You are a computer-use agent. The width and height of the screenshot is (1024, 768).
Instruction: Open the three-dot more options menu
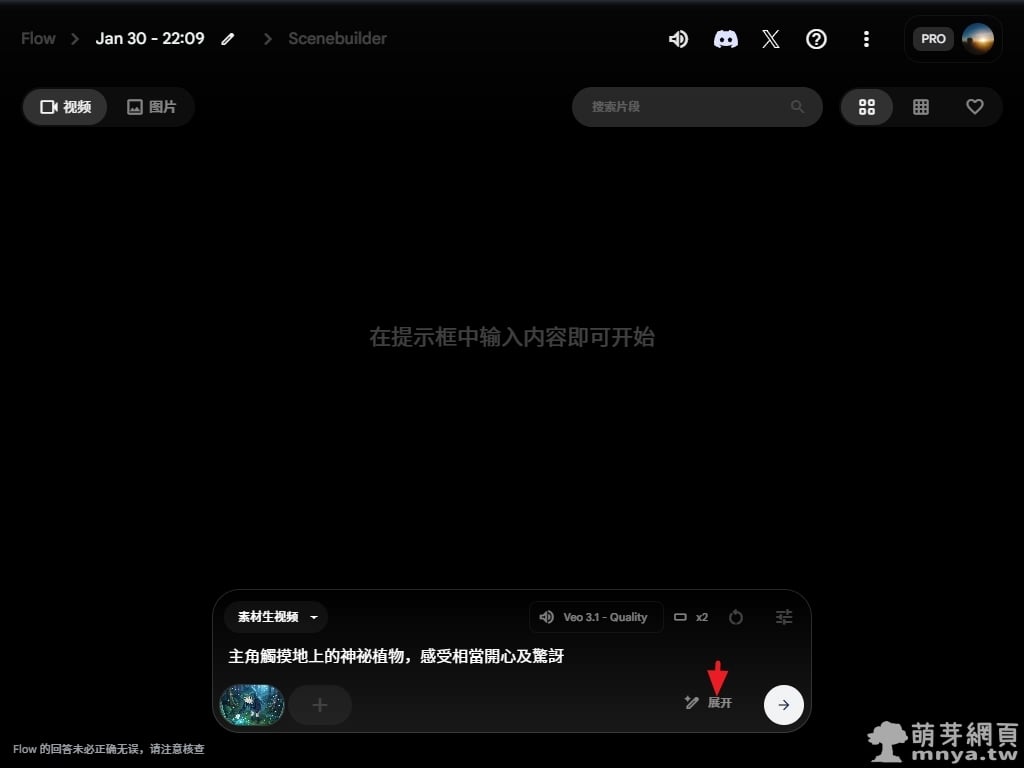[x=866, y=39]
